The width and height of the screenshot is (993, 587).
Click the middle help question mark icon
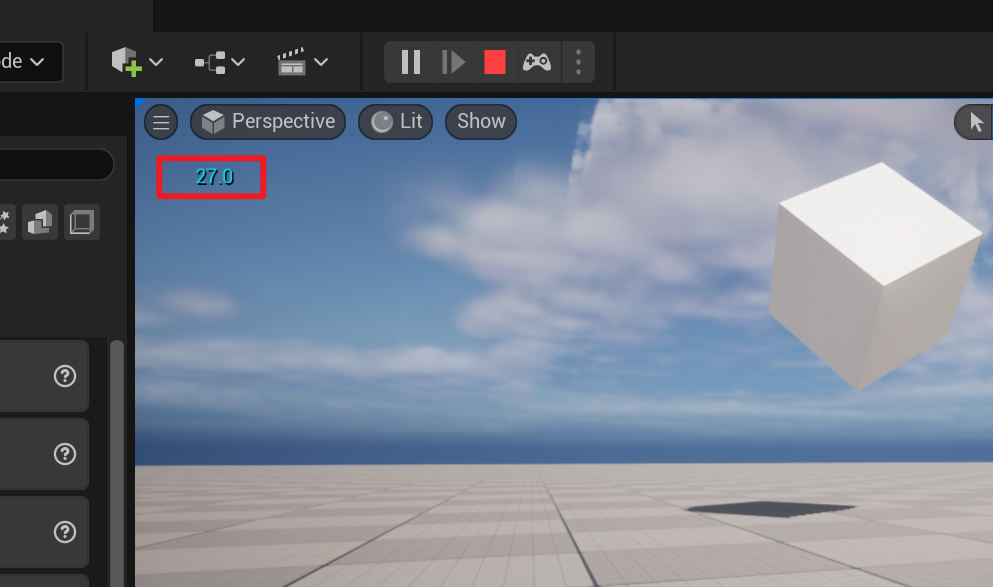pyautogui.click(x=65, y=454)
